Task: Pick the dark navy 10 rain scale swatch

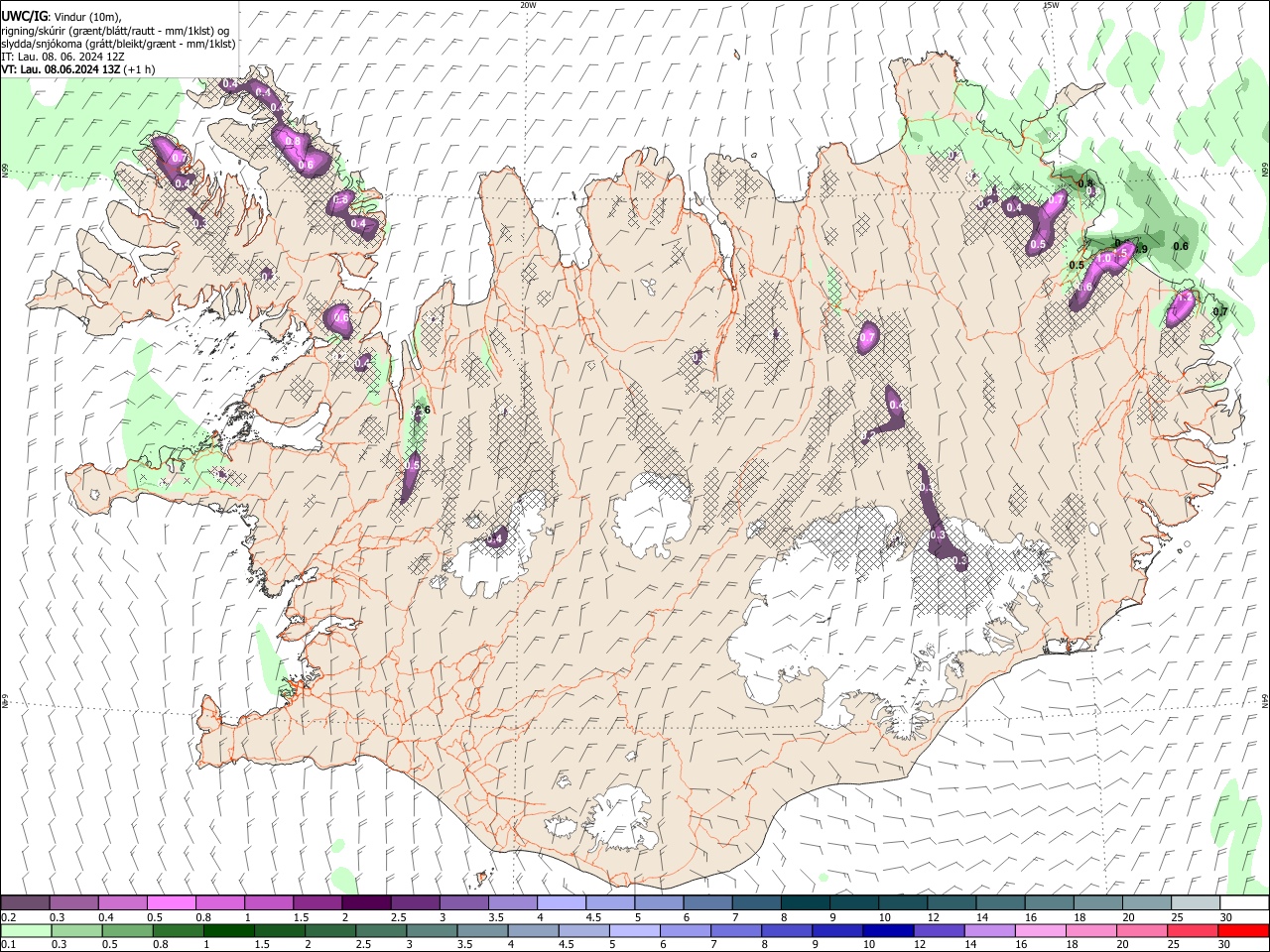Action: (887, 931)
